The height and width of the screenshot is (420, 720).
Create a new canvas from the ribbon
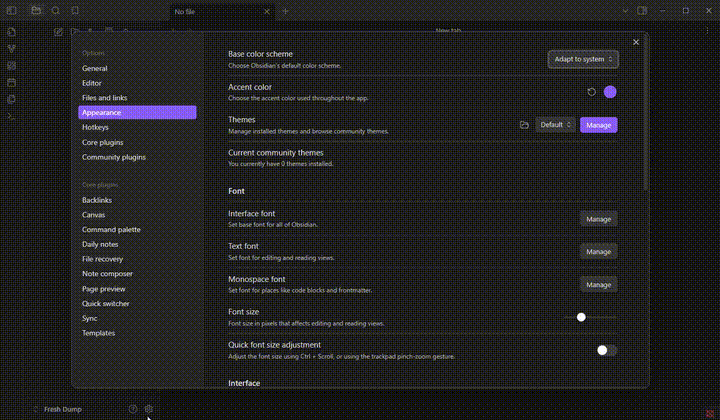11,66
